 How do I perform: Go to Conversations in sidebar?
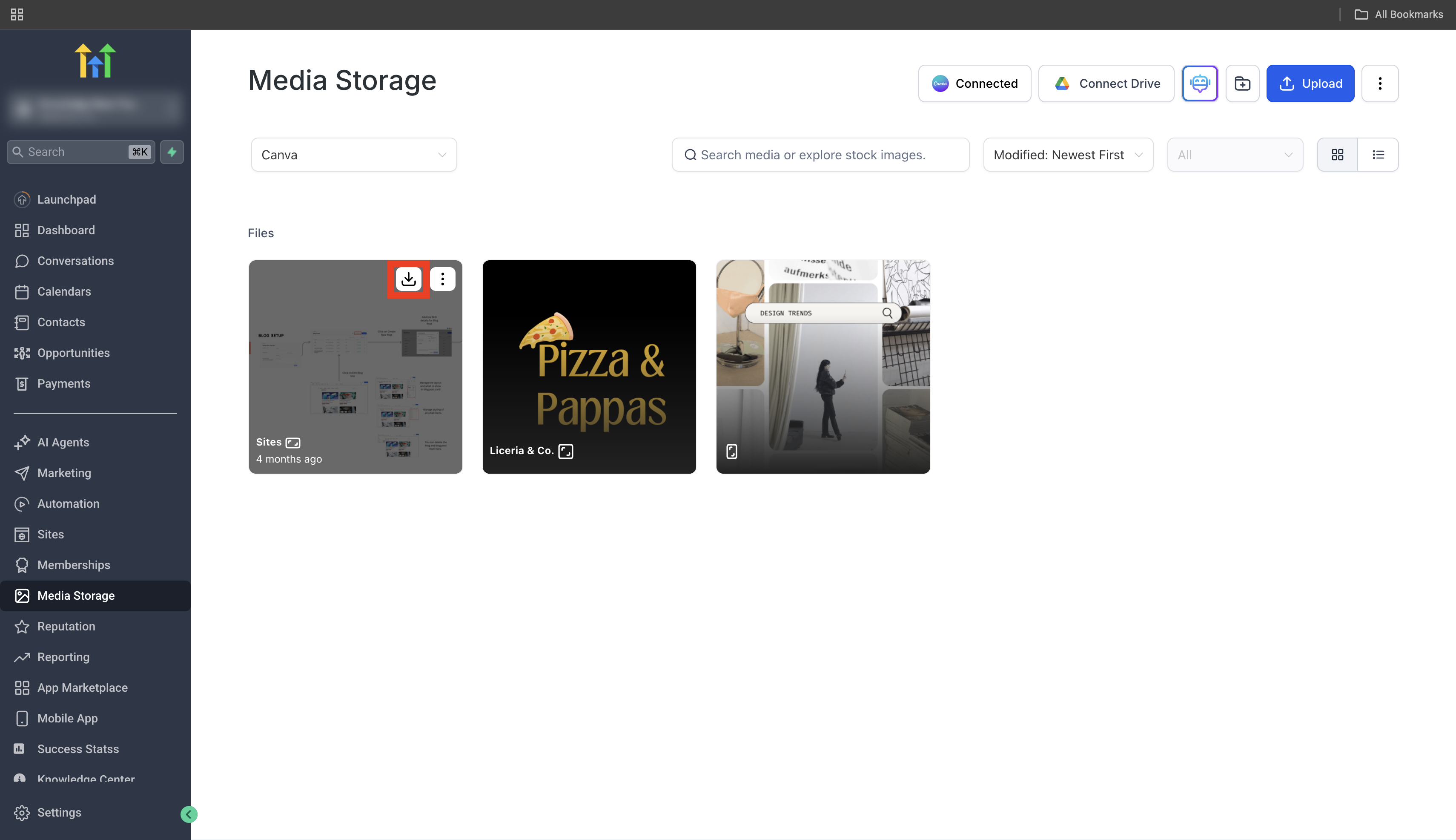point(75,261)
